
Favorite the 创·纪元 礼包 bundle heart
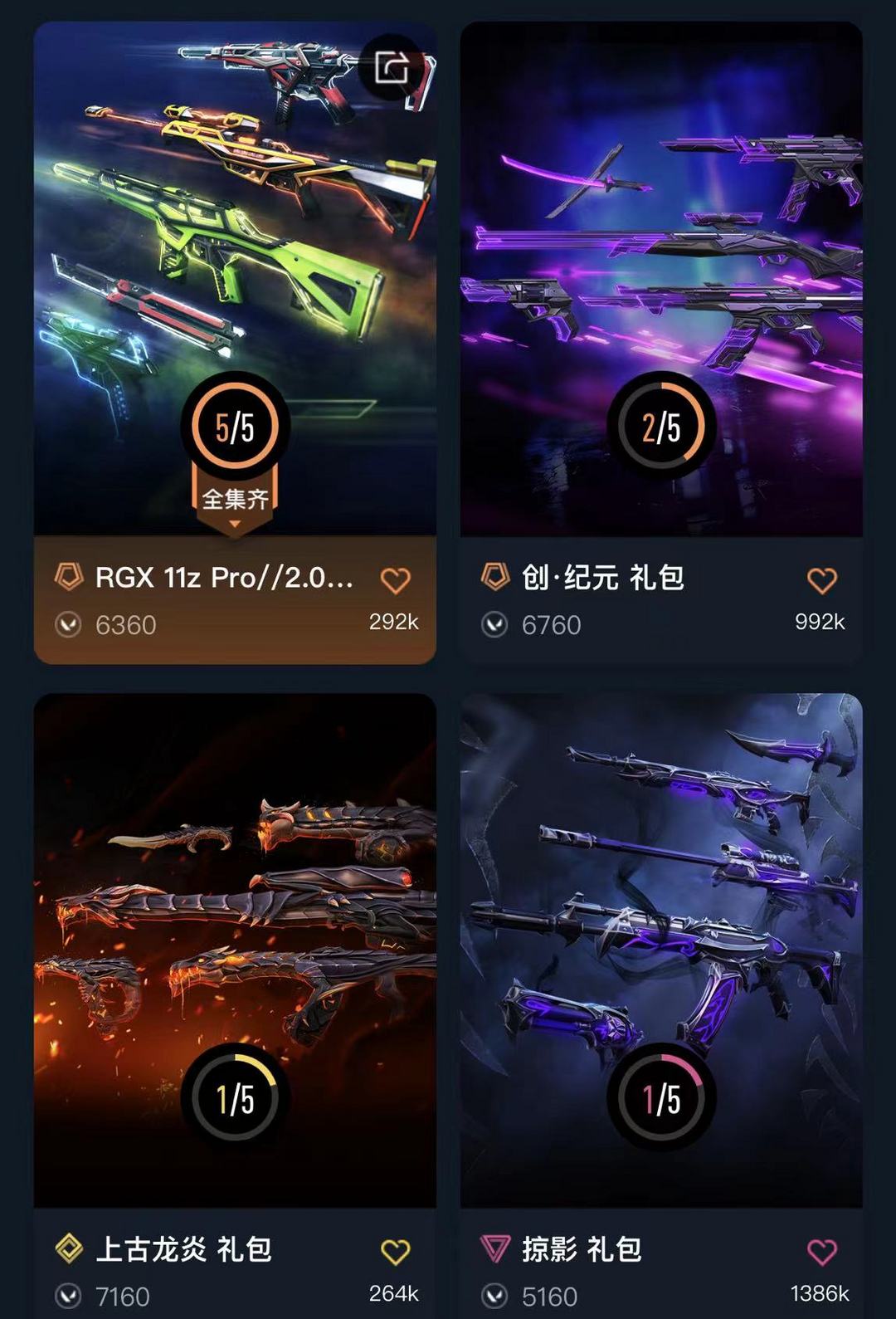821,580
